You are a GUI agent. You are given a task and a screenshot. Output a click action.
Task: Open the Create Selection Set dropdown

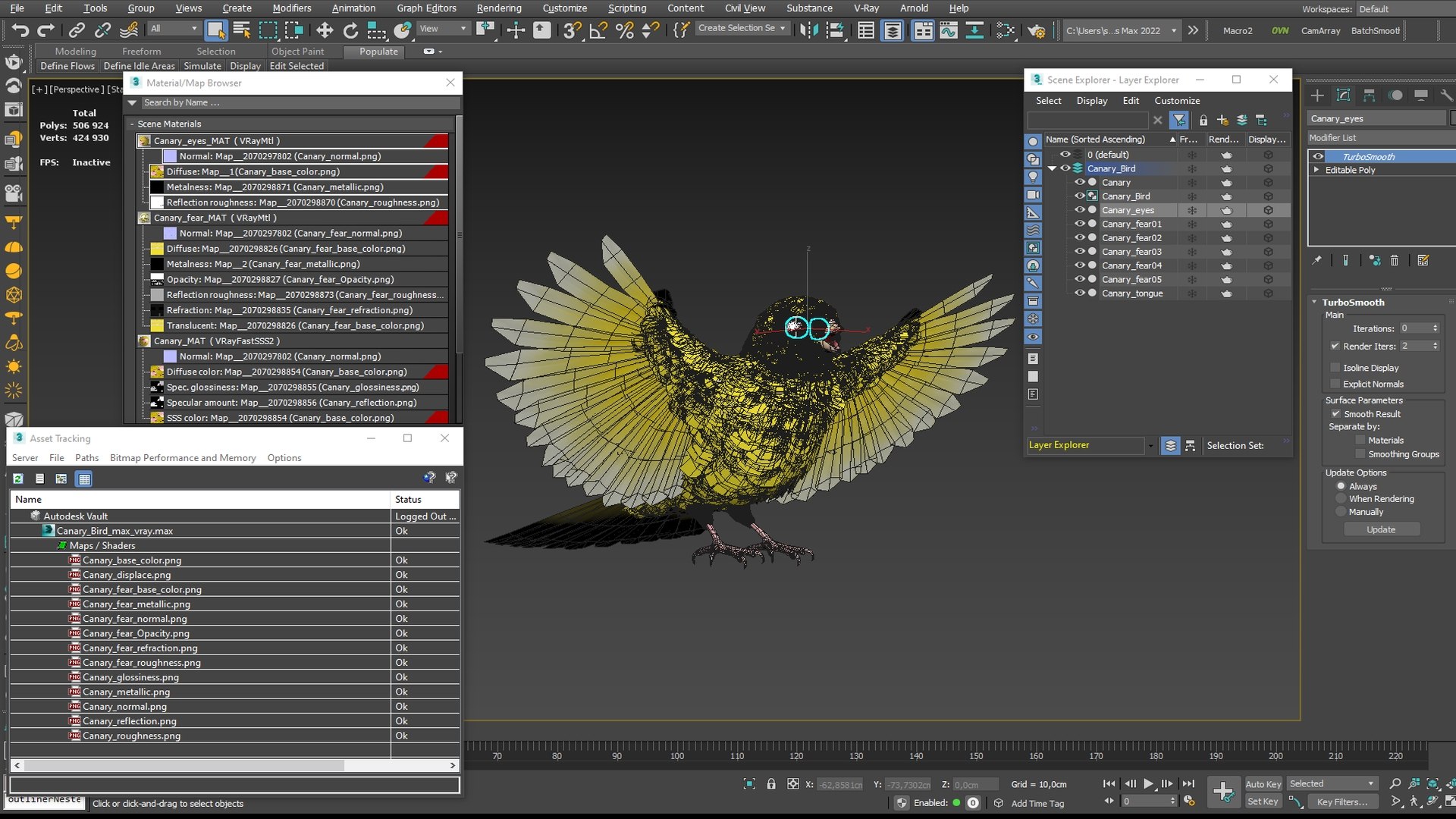coord(783,29)
